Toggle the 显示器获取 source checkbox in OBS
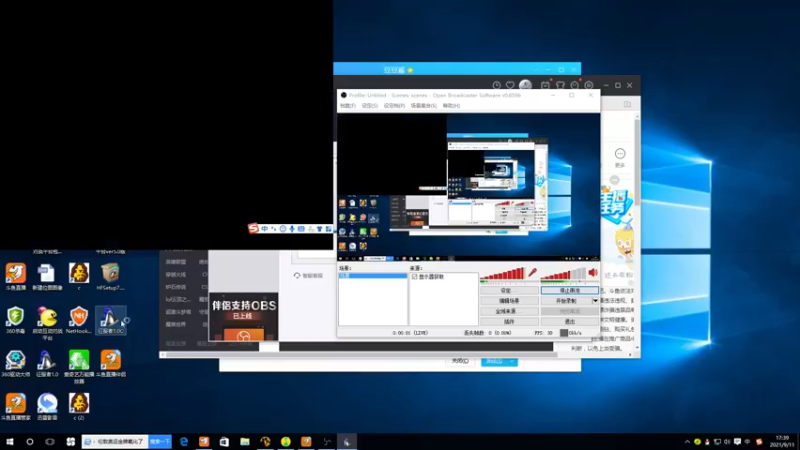The image size is (800, 450). click(x=414, y=277)
